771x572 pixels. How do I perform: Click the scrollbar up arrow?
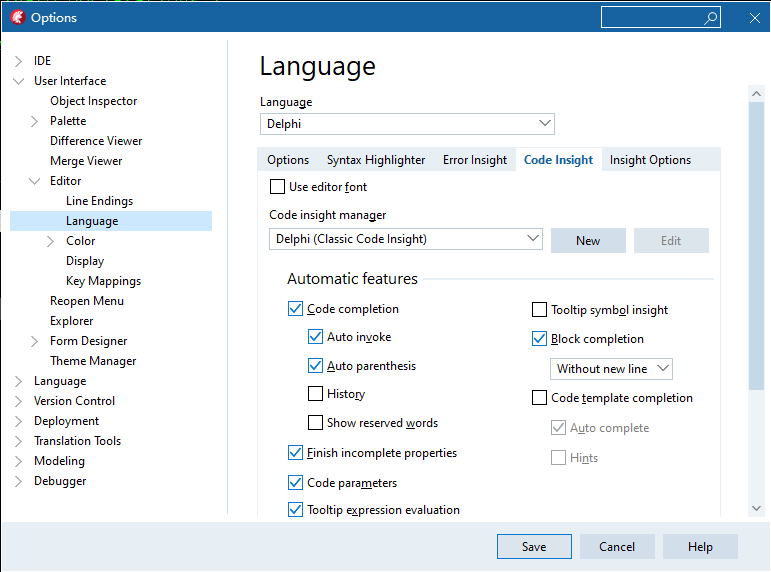pyautogui.click(x=756, y=93)
